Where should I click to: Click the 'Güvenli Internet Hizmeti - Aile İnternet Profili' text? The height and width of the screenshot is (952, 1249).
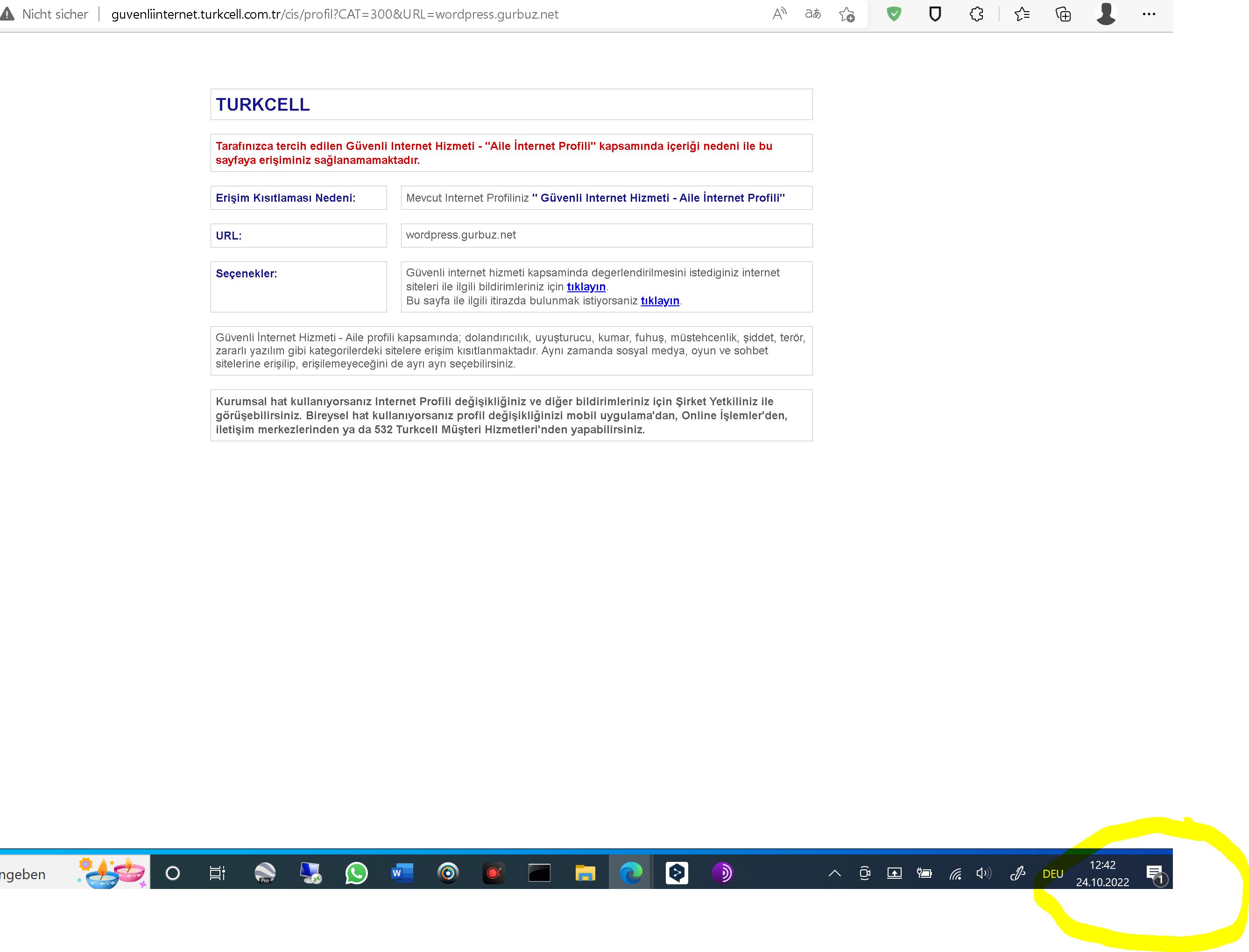(658, 198)
